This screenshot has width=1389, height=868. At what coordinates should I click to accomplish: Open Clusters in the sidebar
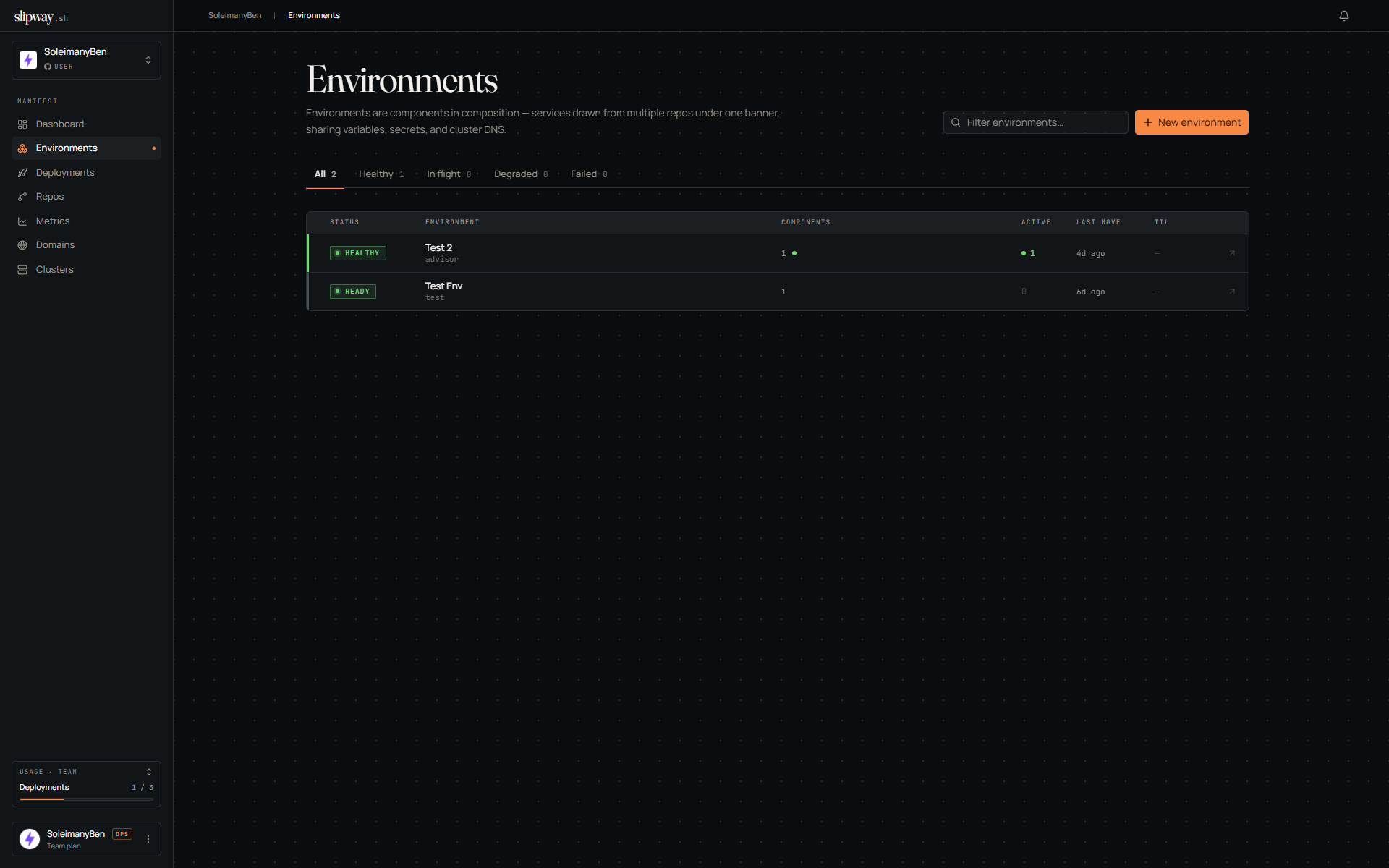point(86,270)
